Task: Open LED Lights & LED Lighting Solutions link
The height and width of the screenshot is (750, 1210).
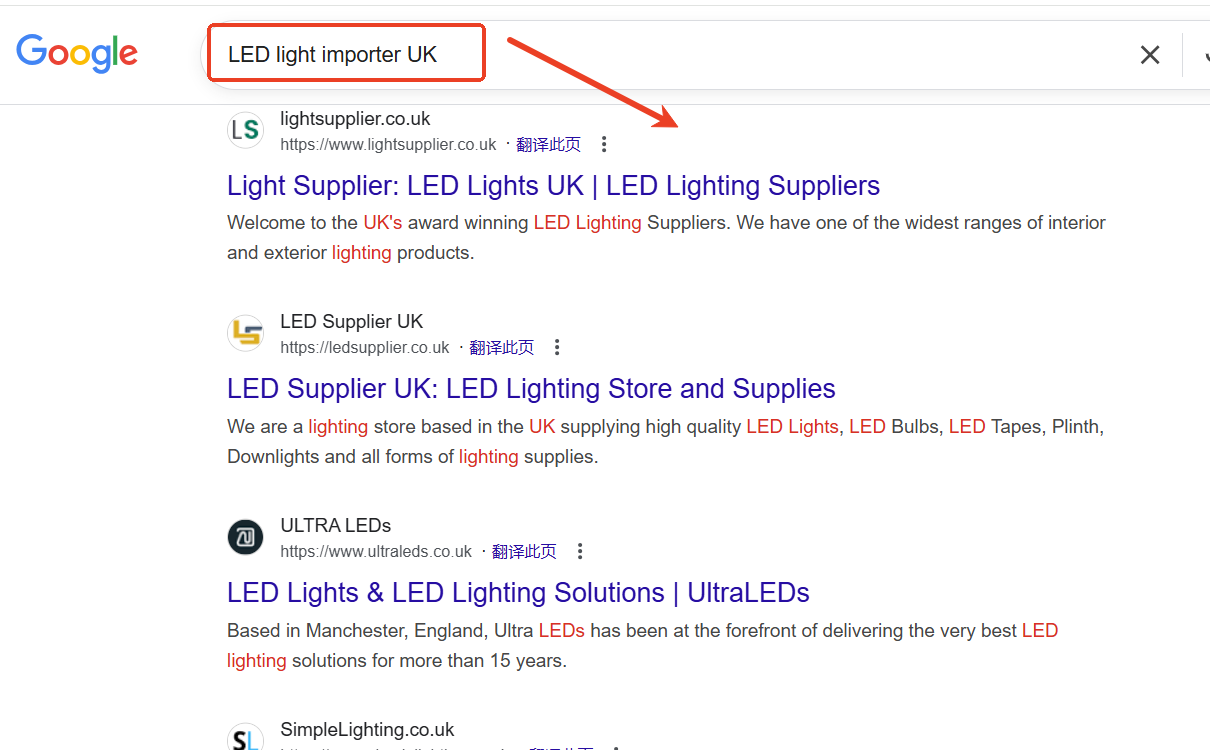Action: tap(518, 592)
